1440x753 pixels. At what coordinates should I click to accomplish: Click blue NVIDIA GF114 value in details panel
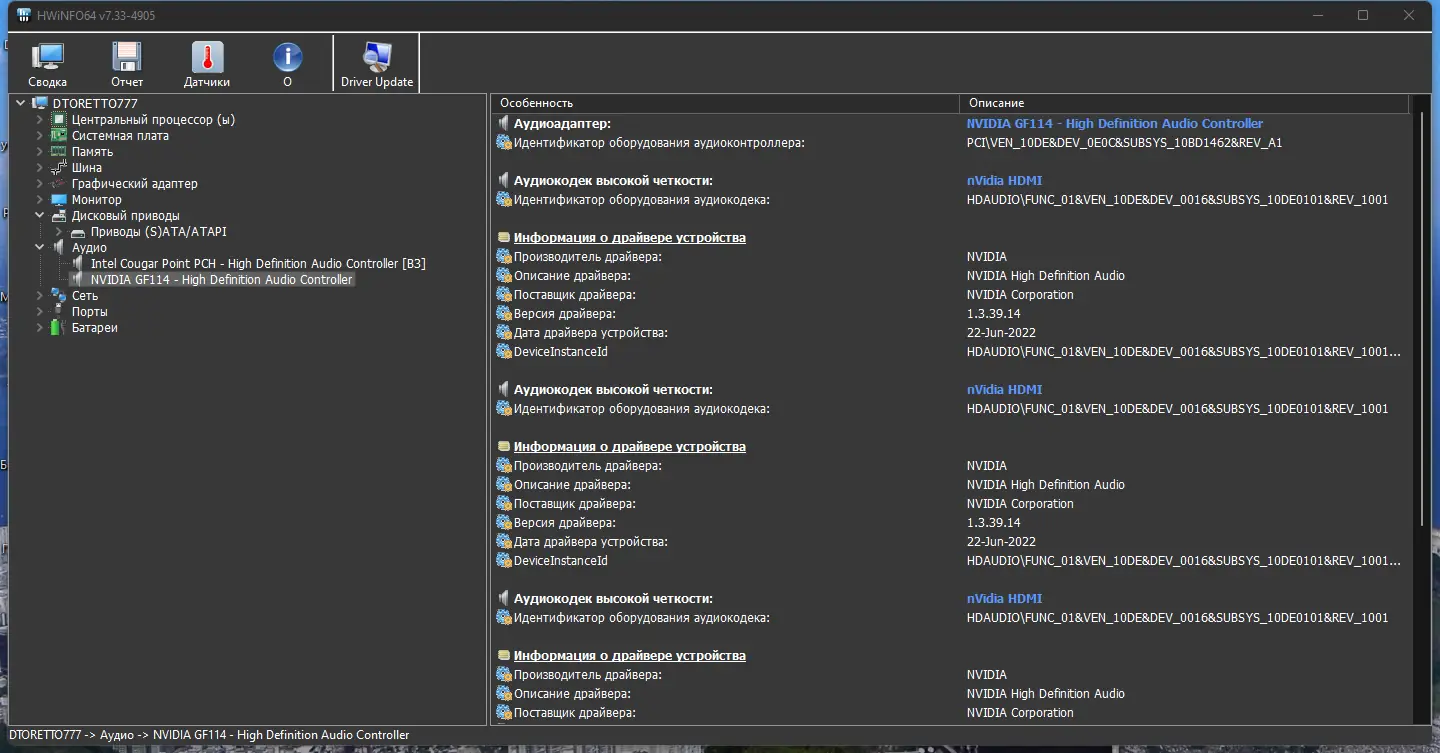coord(1115,124)
